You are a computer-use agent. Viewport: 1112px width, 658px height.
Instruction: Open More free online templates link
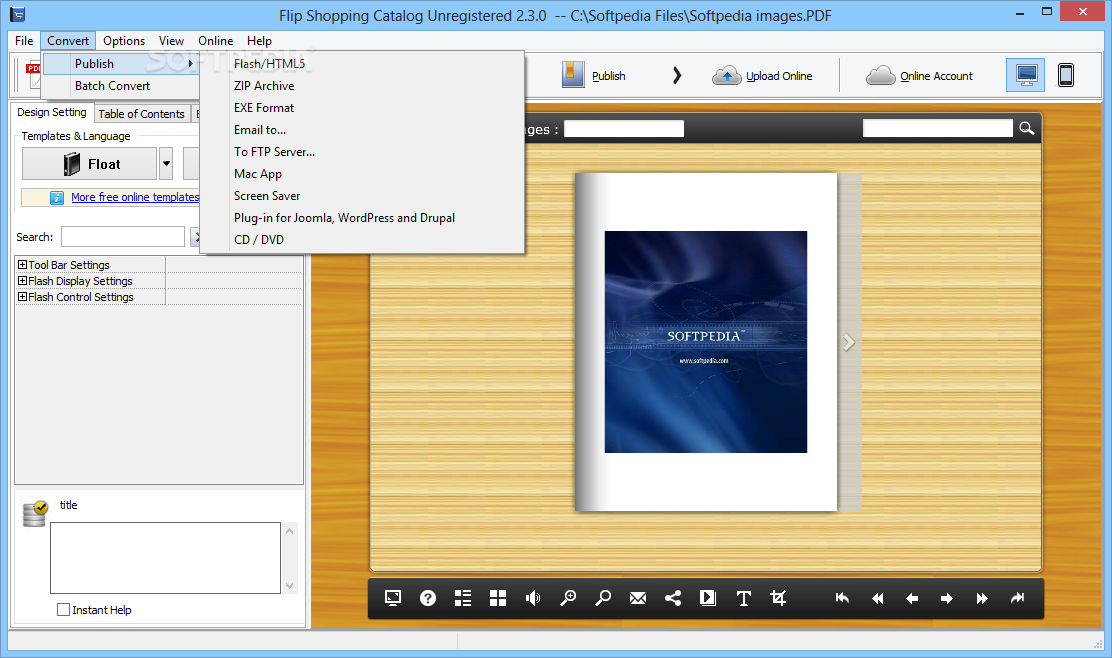click(135, 197)
